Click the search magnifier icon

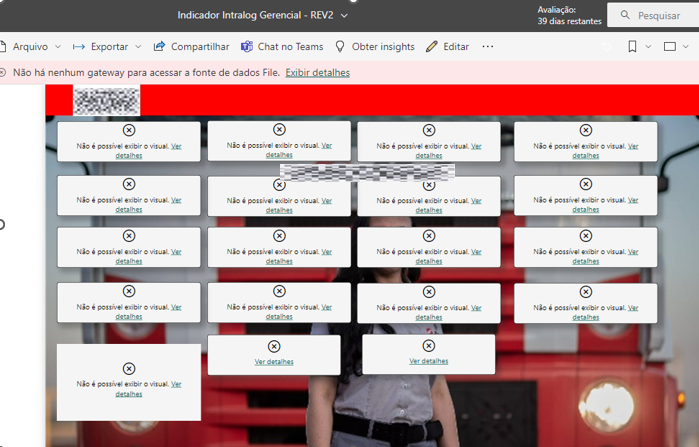625,15
